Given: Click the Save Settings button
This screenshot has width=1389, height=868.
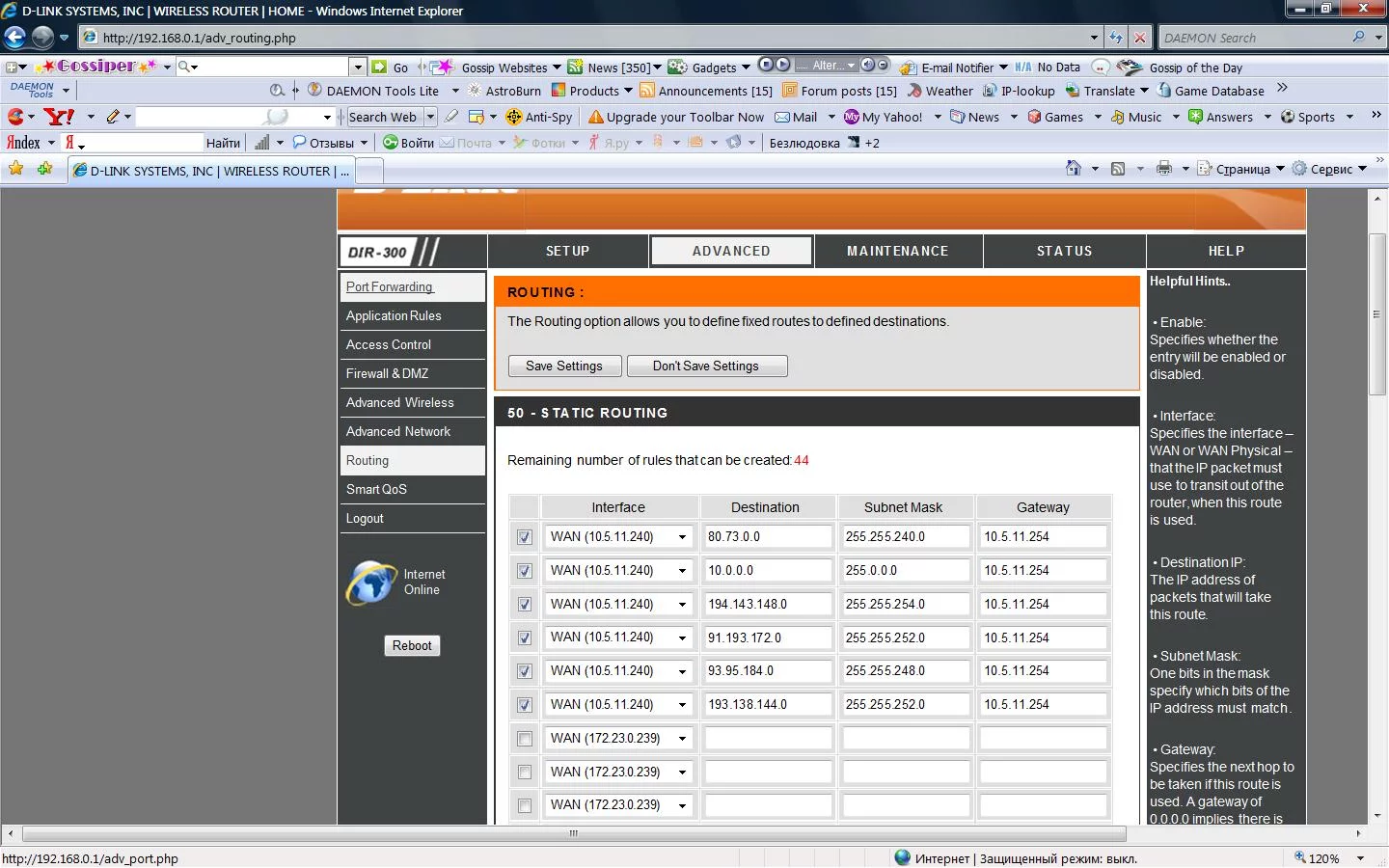Looking at the screenshot, I should pyautogui.click(x=564, y=366).
